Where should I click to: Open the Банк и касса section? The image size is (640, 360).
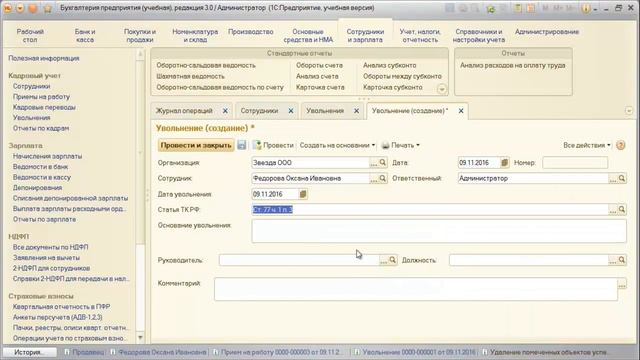tap(84, 36)
